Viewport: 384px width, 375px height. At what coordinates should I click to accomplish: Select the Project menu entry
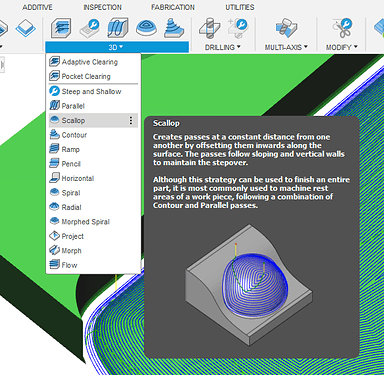[x=93, y=236]
